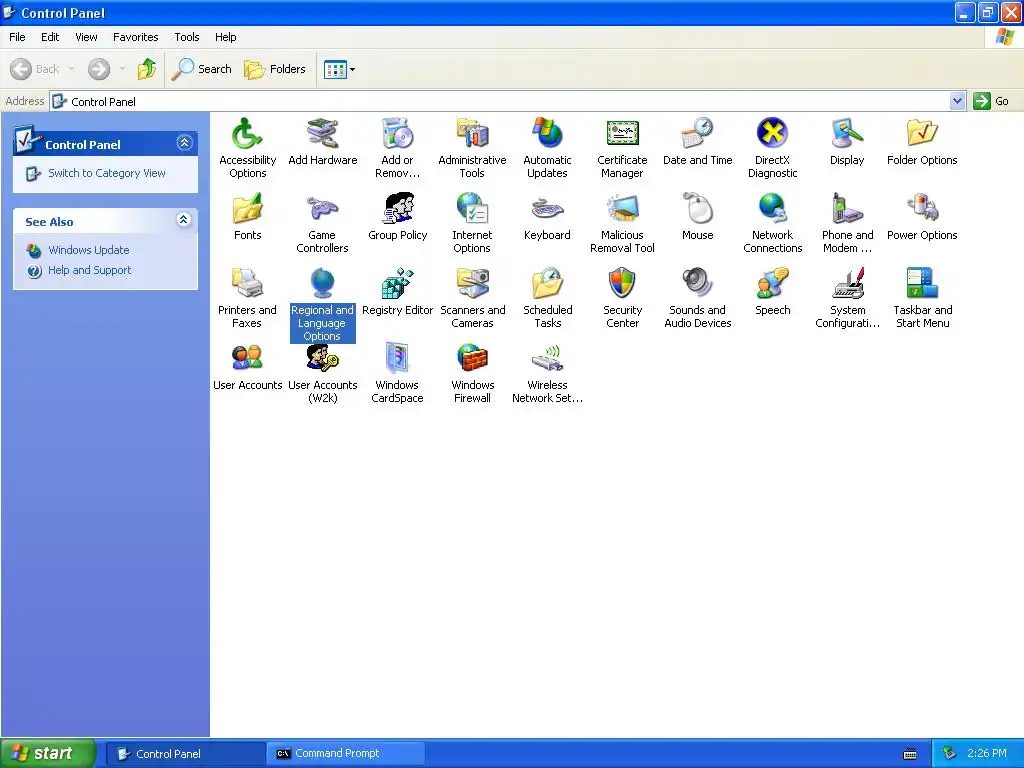Open Power Options icon
The height and width of the screenshot is (768, 1024).
click(x=922, y=217)
